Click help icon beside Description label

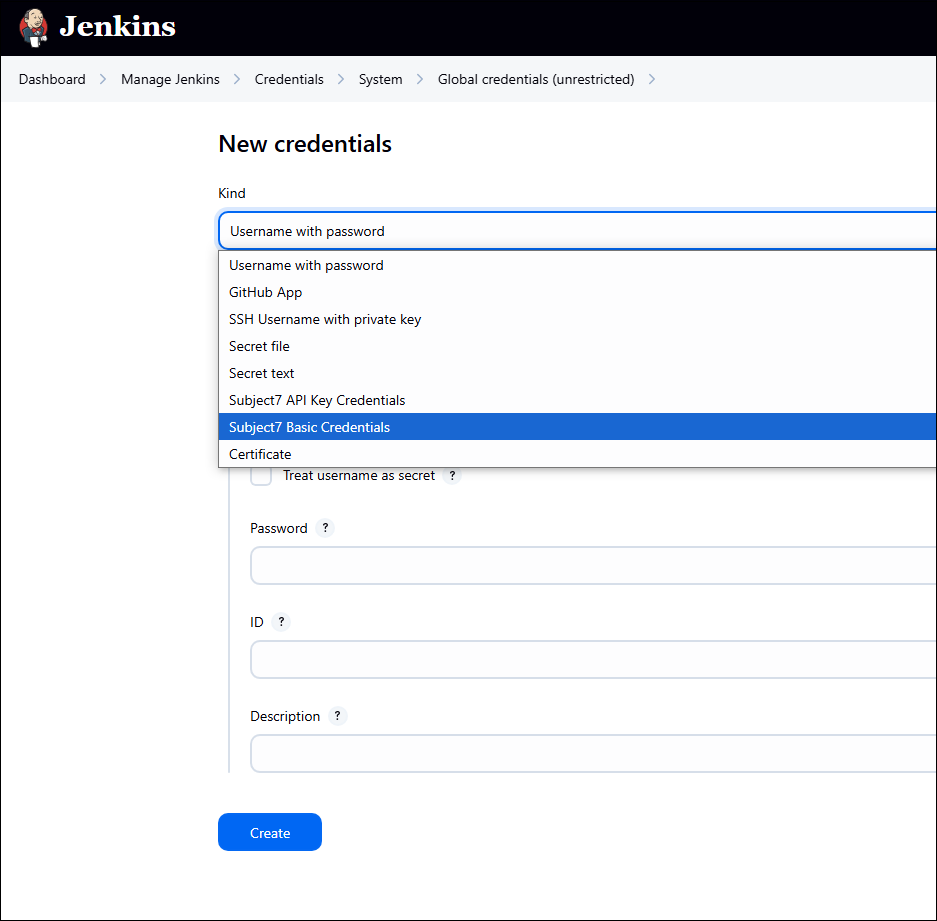[x=338, y=716]
